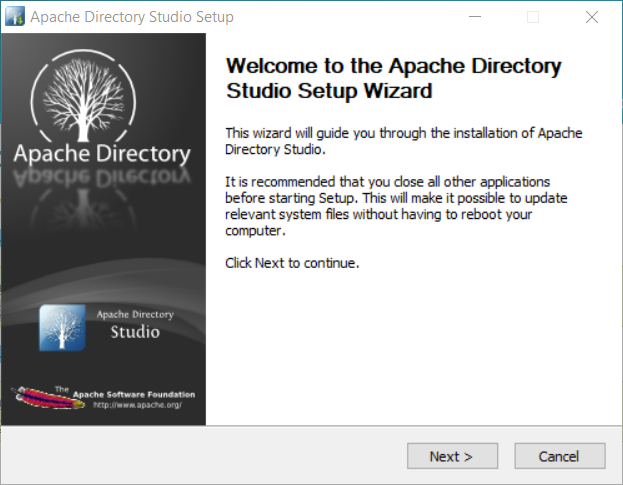Click the mirrored reflection of Apache Directory text
The width and height of the screenshot is (623, 485).
click(102, 178)
